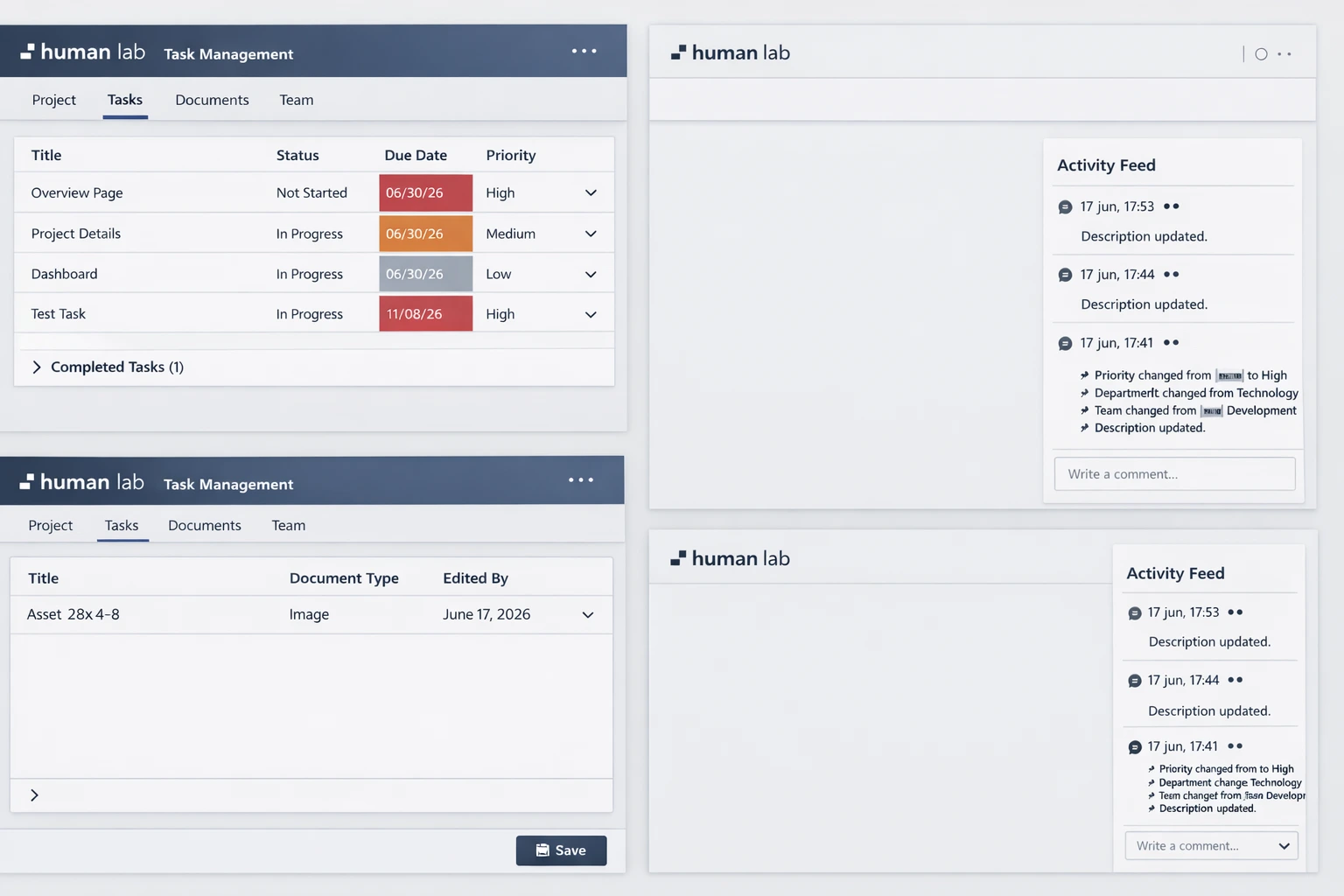Click pin icon next to Priority changed in upper feed

(x=1085, y=375)
